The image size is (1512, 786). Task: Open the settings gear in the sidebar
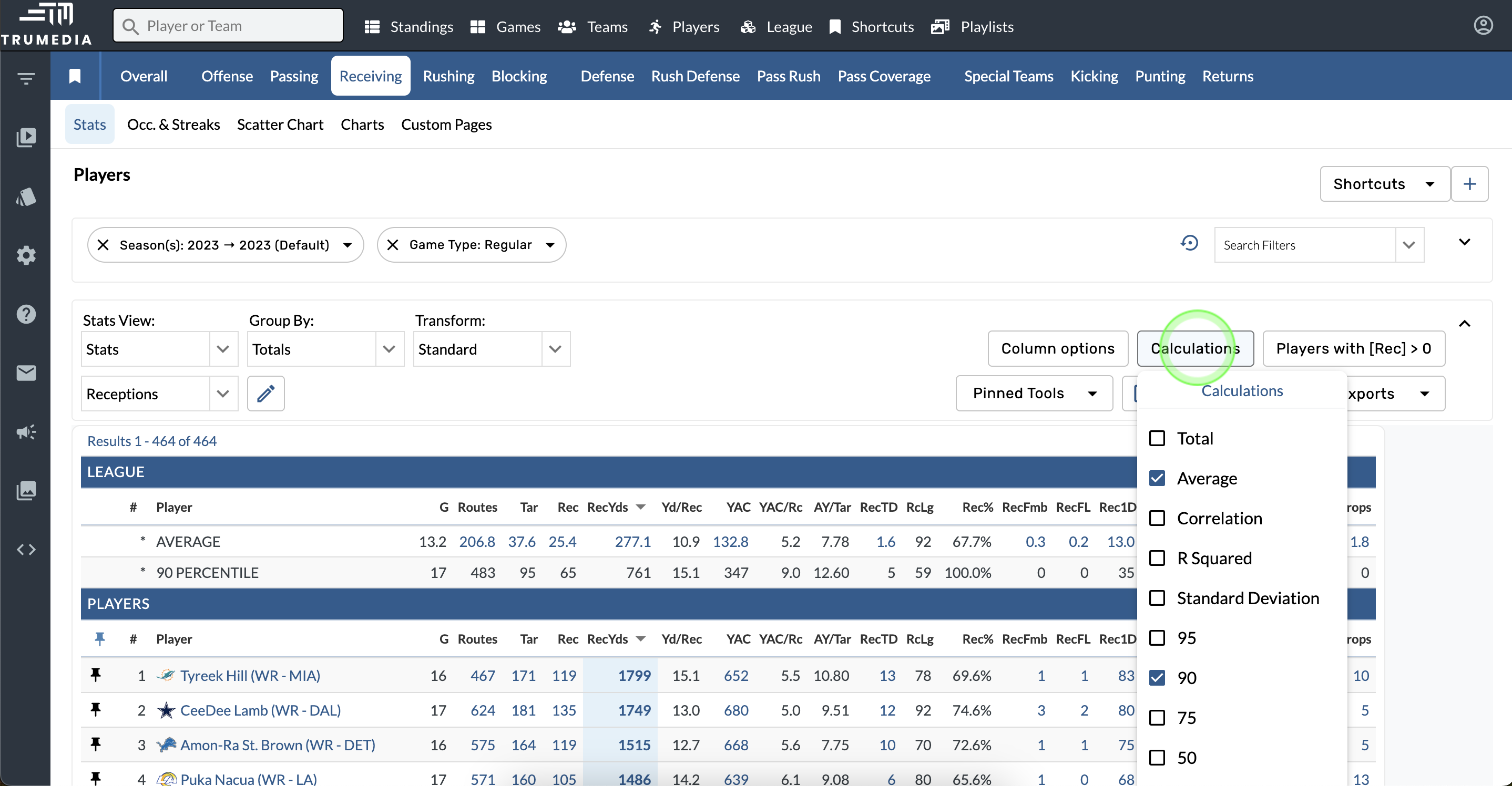click(26, 255)
